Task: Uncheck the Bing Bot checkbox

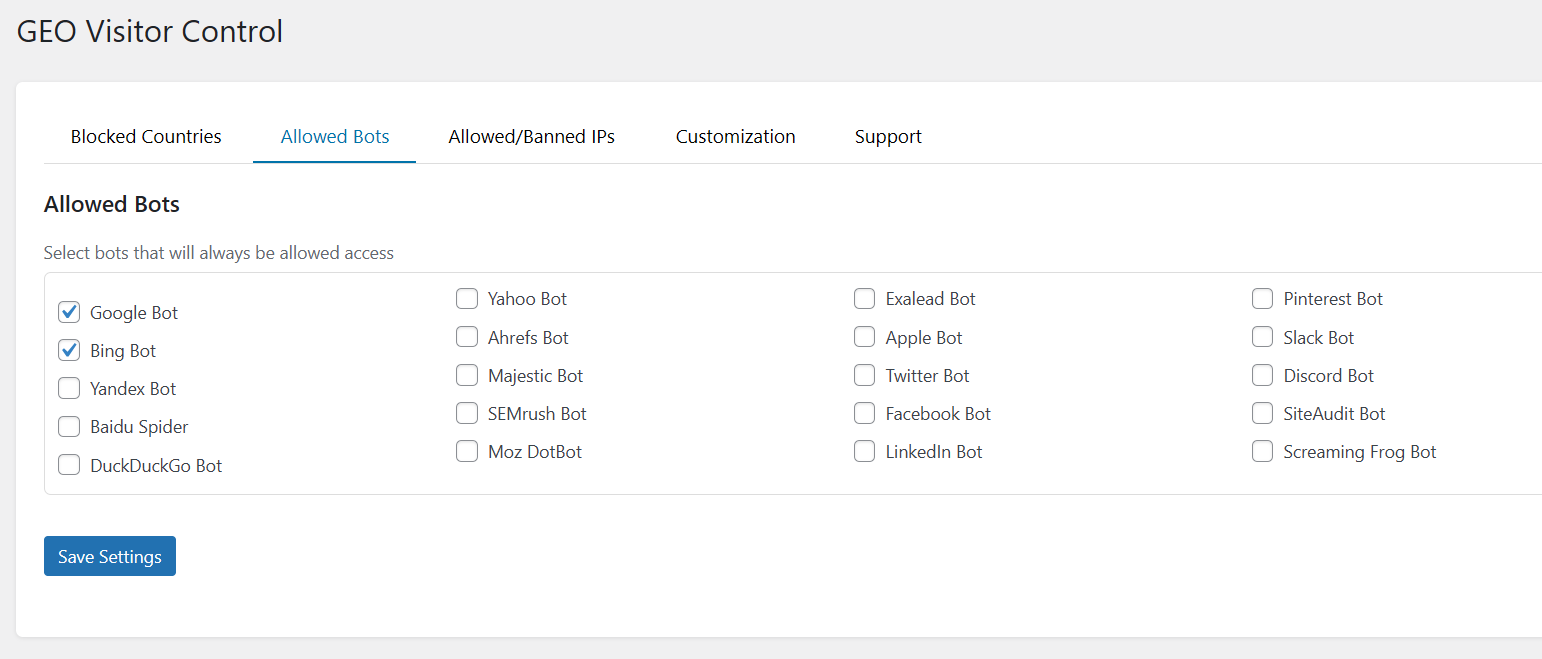Action: pyautogui.click(x=69, y=350)
